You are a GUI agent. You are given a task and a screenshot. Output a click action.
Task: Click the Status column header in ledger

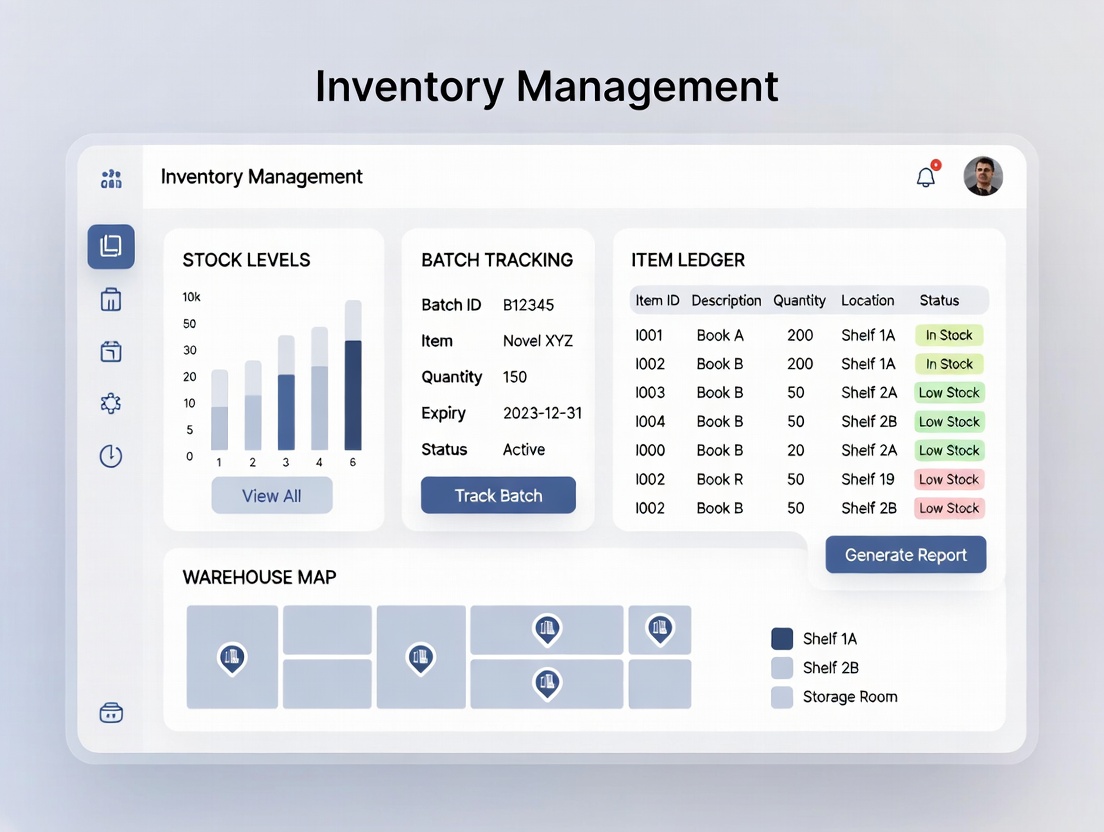coord(939,300)
